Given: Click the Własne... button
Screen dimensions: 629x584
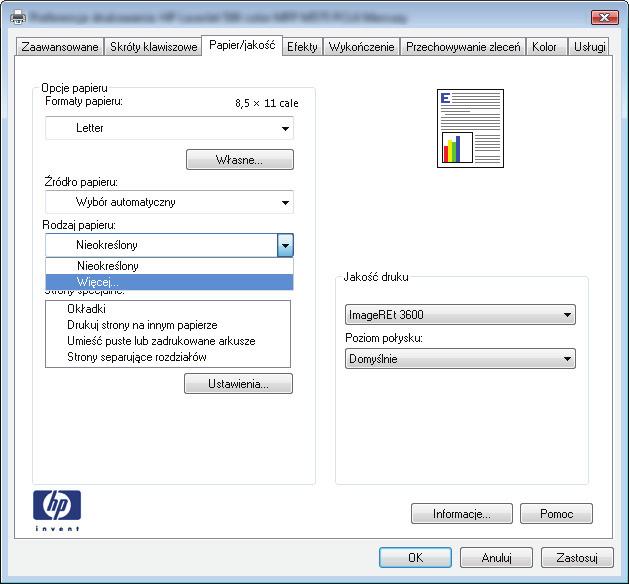Looking at the screenshot, I should pyautogui.click(x=240, y=160).
